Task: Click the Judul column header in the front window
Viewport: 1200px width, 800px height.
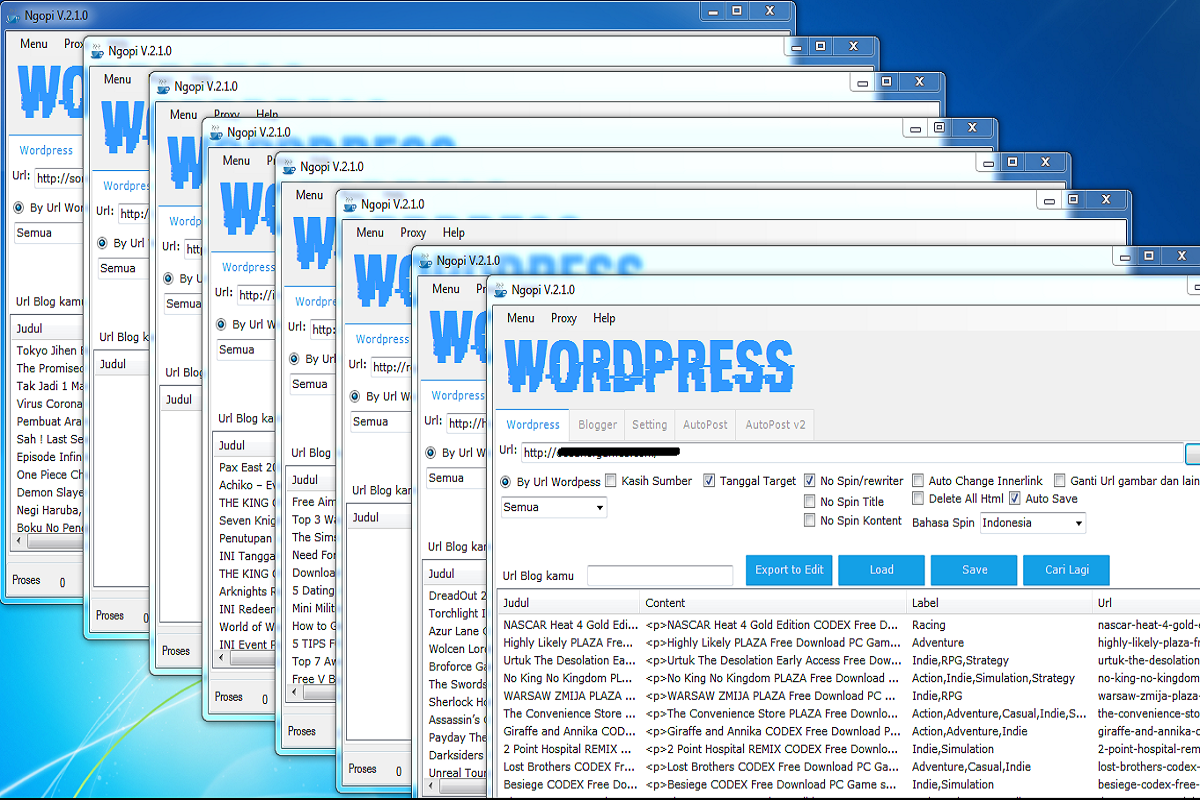Action: point(567,603)
